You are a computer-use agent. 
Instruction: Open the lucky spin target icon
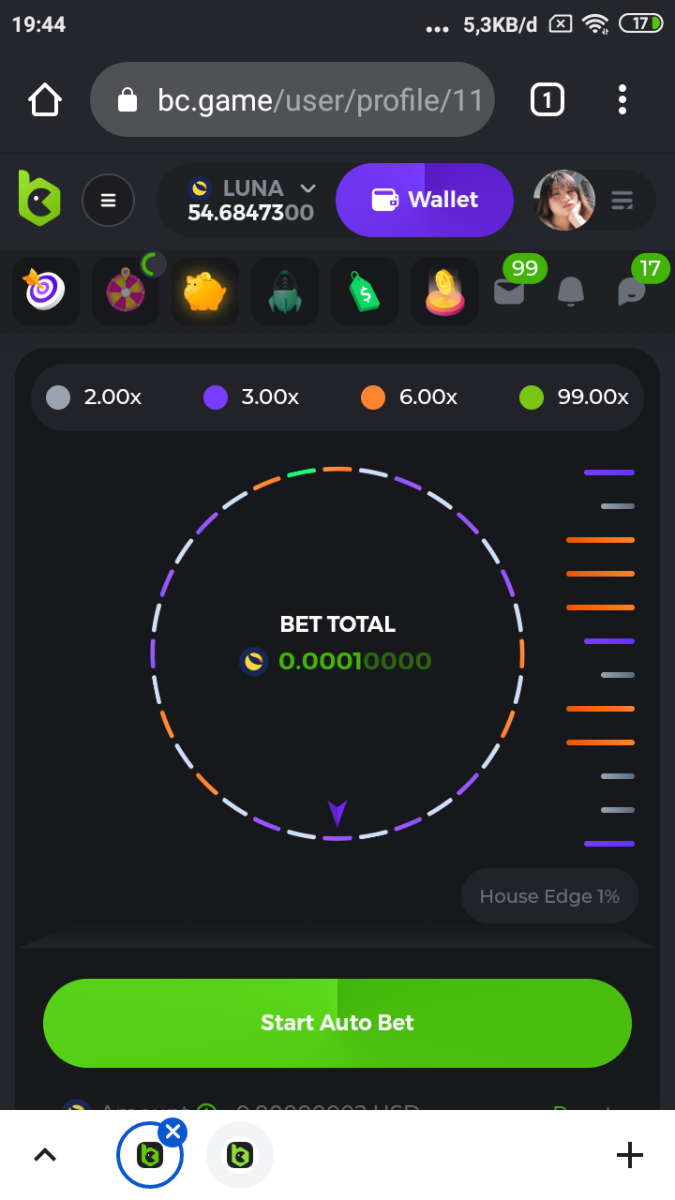(x=45, y=291)
